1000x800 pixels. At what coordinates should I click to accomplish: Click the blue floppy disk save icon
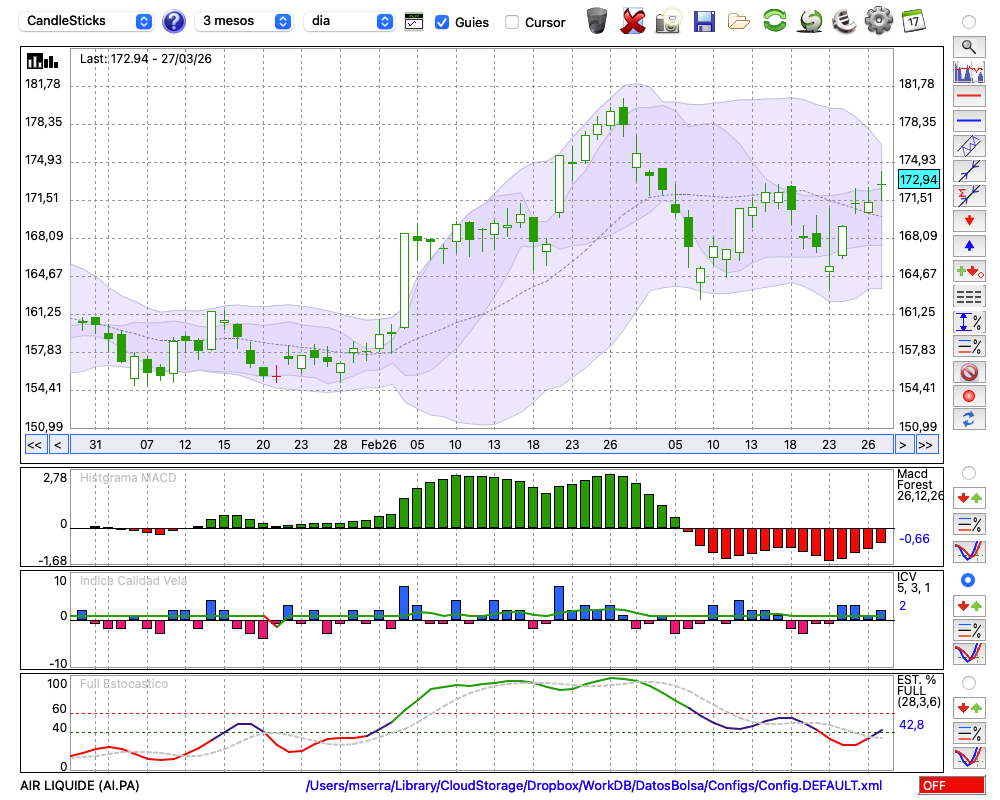point(704,20)
